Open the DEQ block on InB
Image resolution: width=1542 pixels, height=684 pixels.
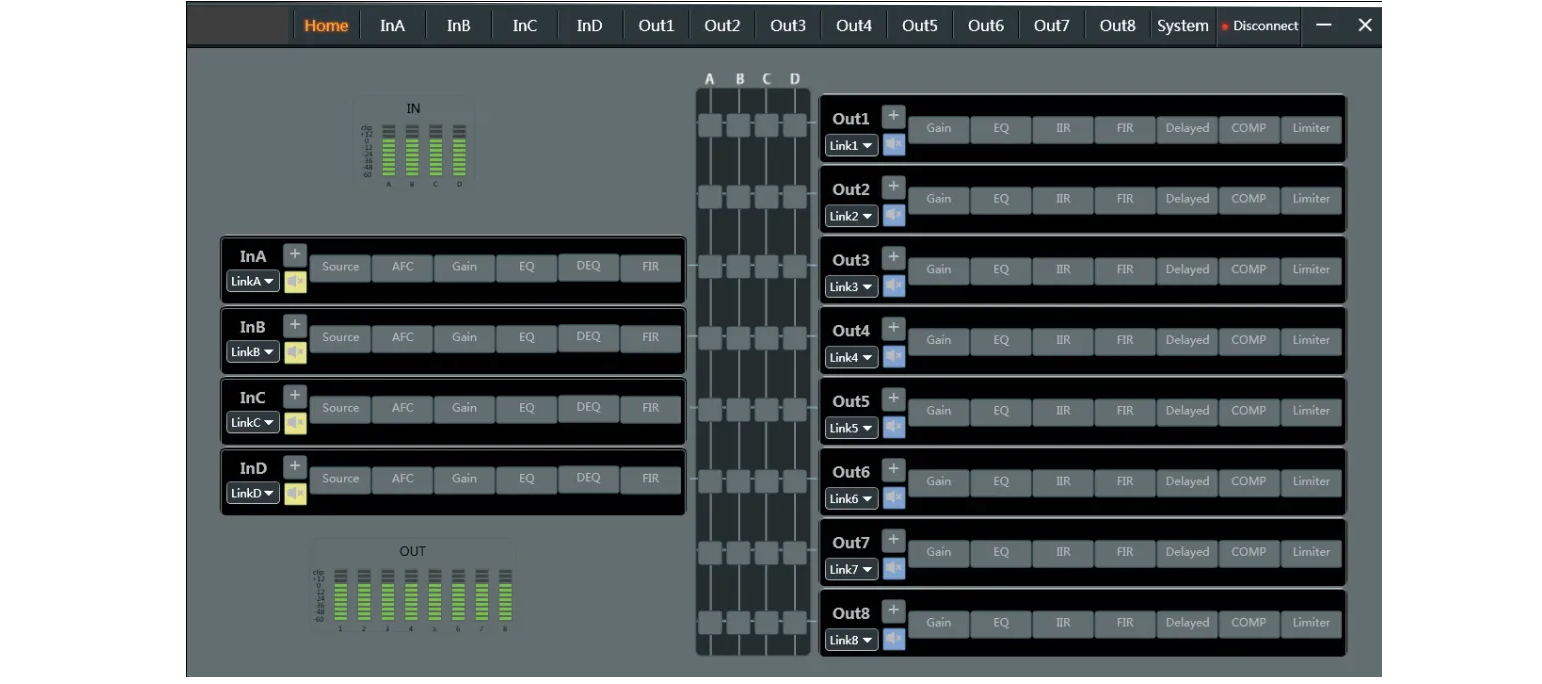[588, 337]
